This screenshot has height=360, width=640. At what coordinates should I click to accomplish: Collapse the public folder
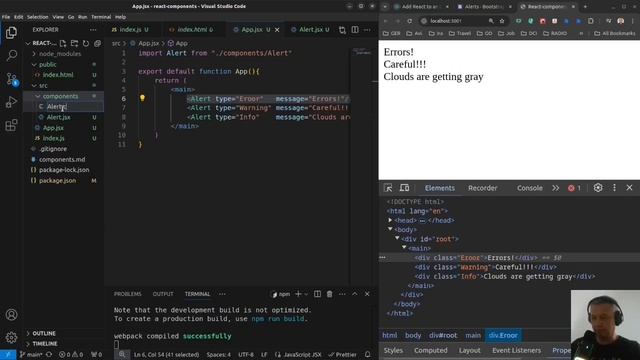[34, 64]
